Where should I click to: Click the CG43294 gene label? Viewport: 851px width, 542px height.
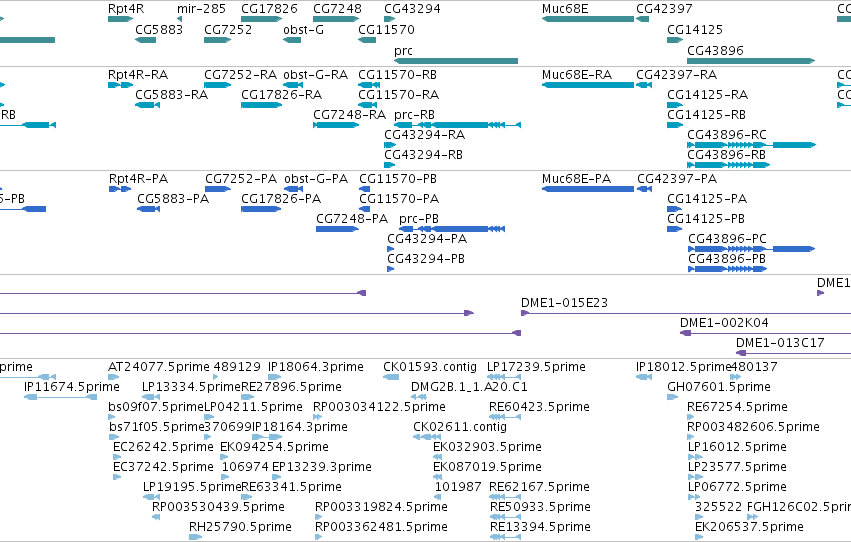coord(412,9)
